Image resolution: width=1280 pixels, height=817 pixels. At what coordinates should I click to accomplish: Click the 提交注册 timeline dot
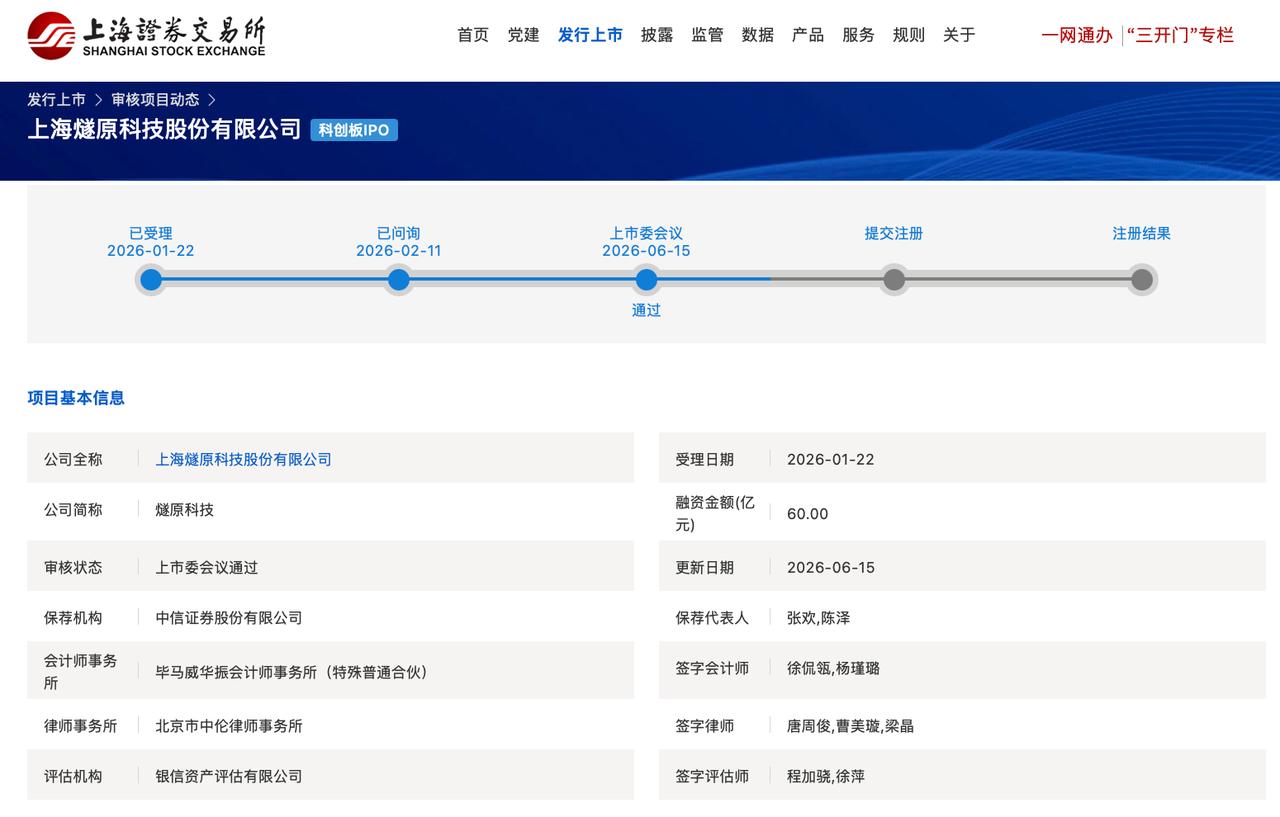[x=894, y=280]
